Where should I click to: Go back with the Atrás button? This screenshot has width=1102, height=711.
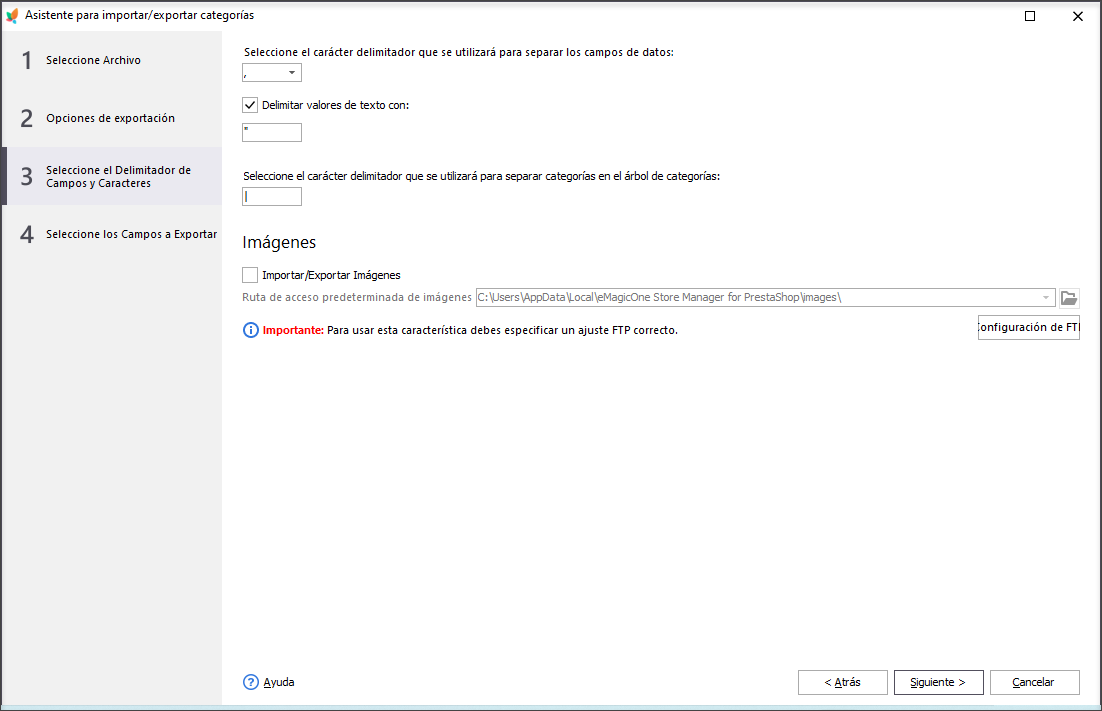point(843,682)
